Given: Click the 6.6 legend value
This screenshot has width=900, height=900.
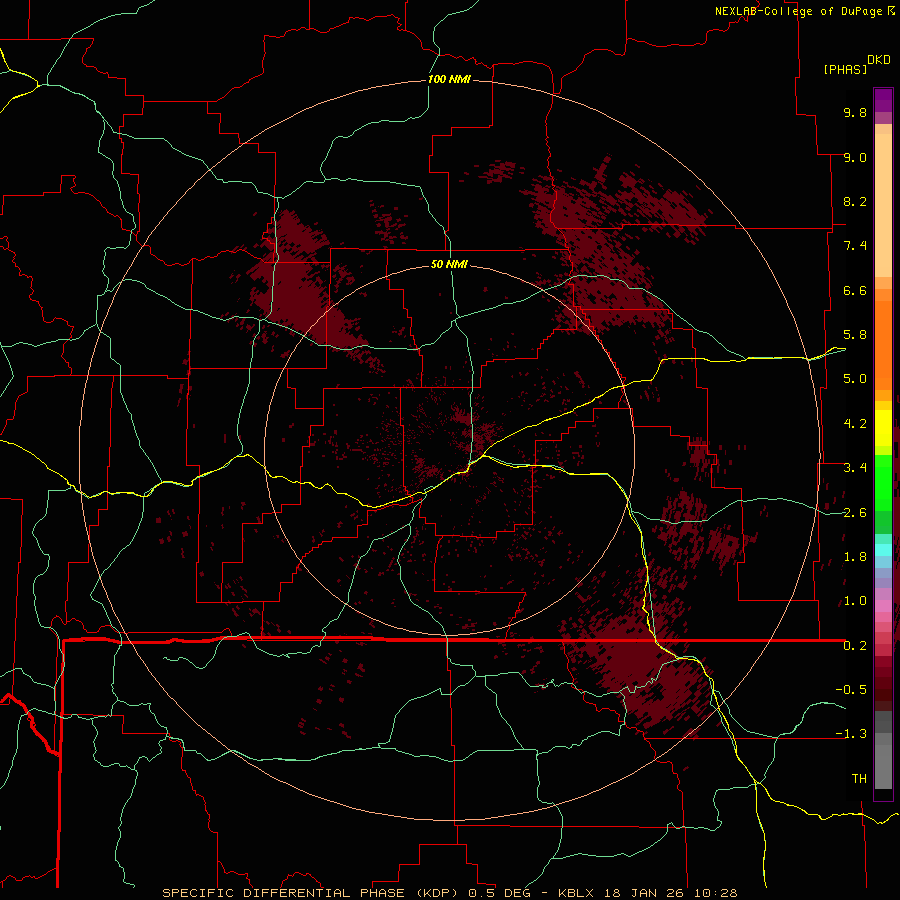Looking at the screenshot, I should tap(855, 290).
